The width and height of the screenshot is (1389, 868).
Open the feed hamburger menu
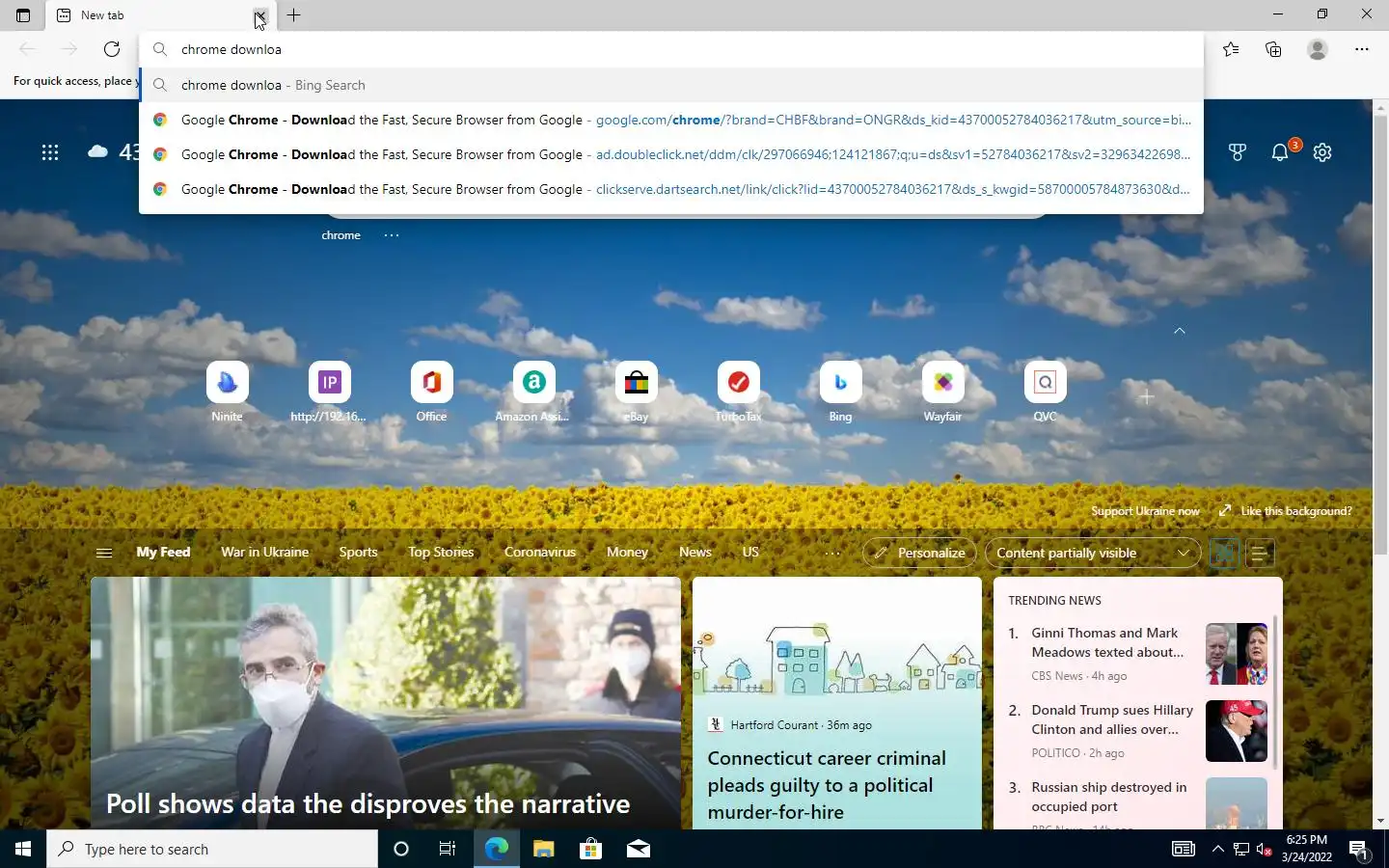pyautogui.click(x=104, y=553)
